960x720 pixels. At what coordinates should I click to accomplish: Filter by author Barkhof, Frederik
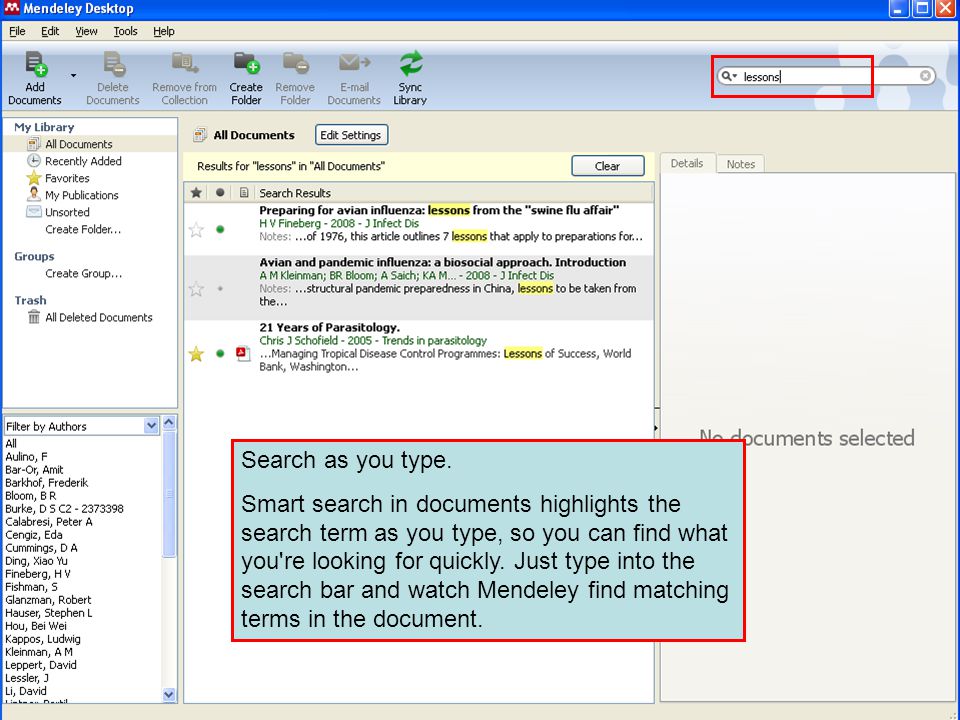pos(47,482)
